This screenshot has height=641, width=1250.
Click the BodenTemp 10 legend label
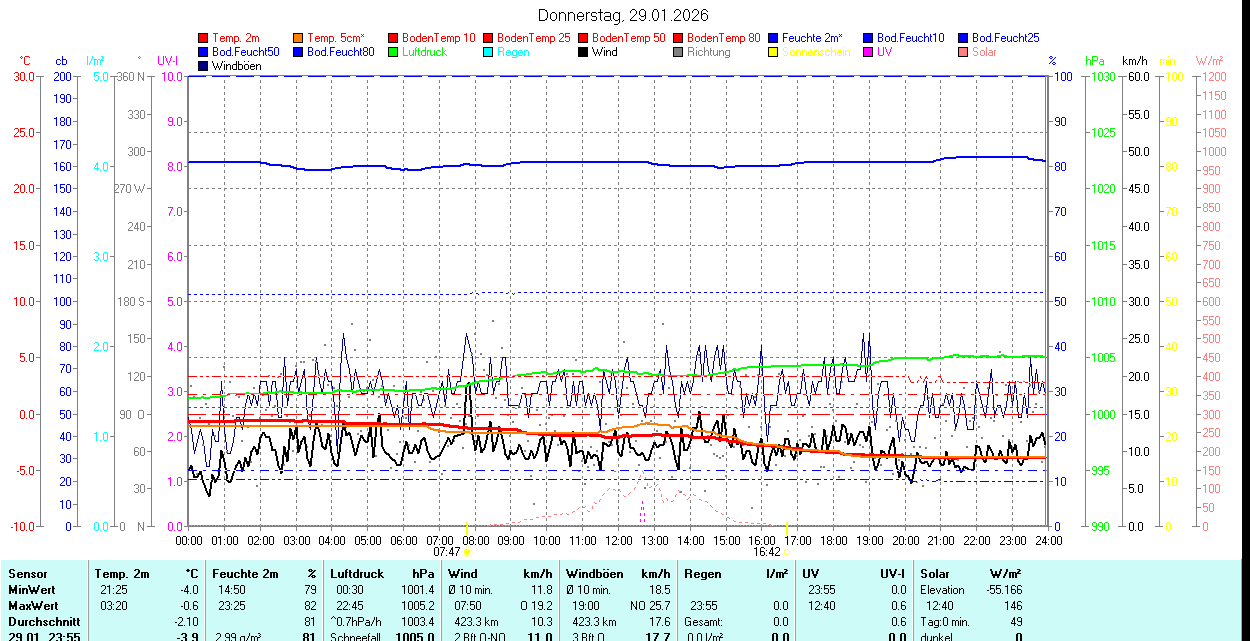coord(439,38)
